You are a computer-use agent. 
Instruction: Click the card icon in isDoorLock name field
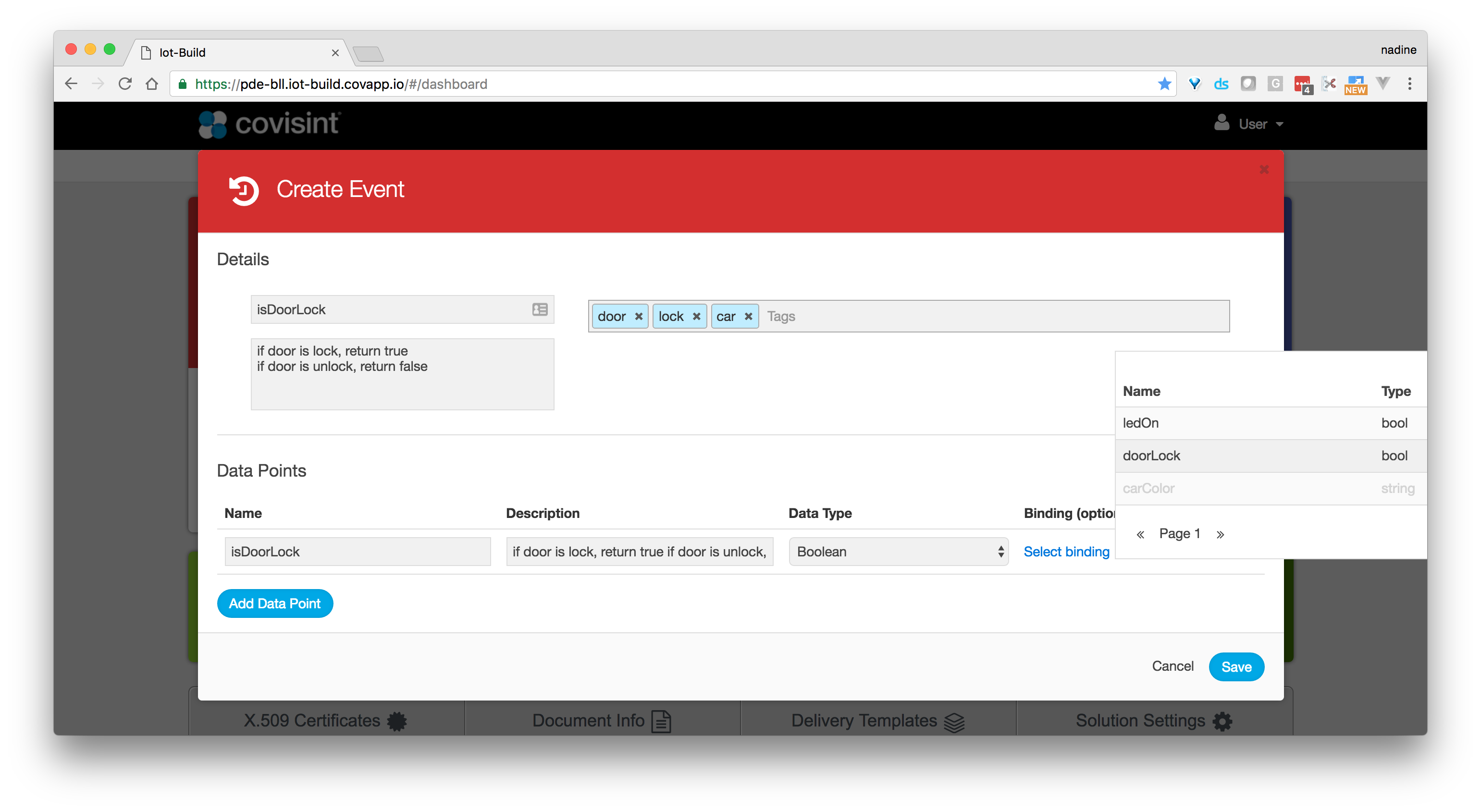point(539,310)
